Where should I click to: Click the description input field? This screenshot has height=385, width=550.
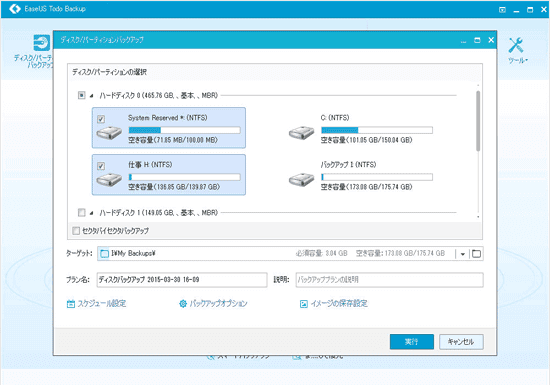tap(389, 280)
